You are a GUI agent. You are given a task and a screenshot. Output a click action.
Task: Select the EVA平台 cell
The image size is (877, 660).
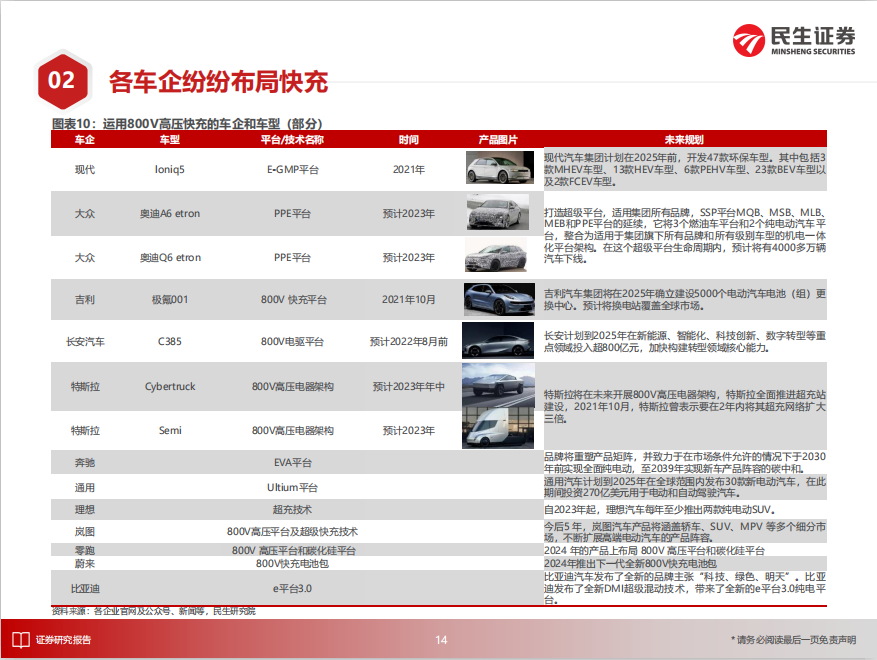pyautogui.click(x=293, y=463)
